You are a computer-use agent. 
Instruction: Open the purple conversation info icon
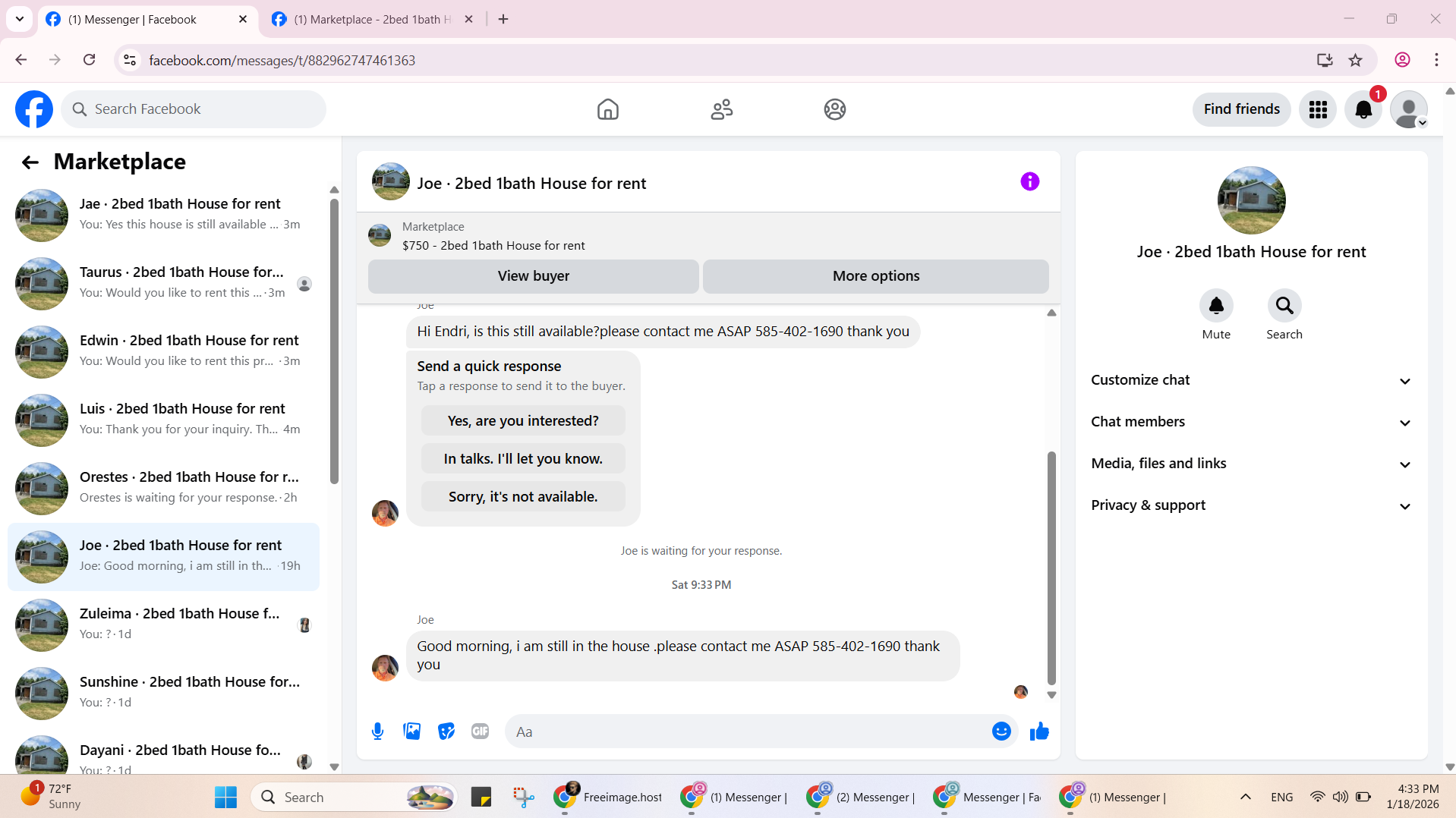(1029, 181)
